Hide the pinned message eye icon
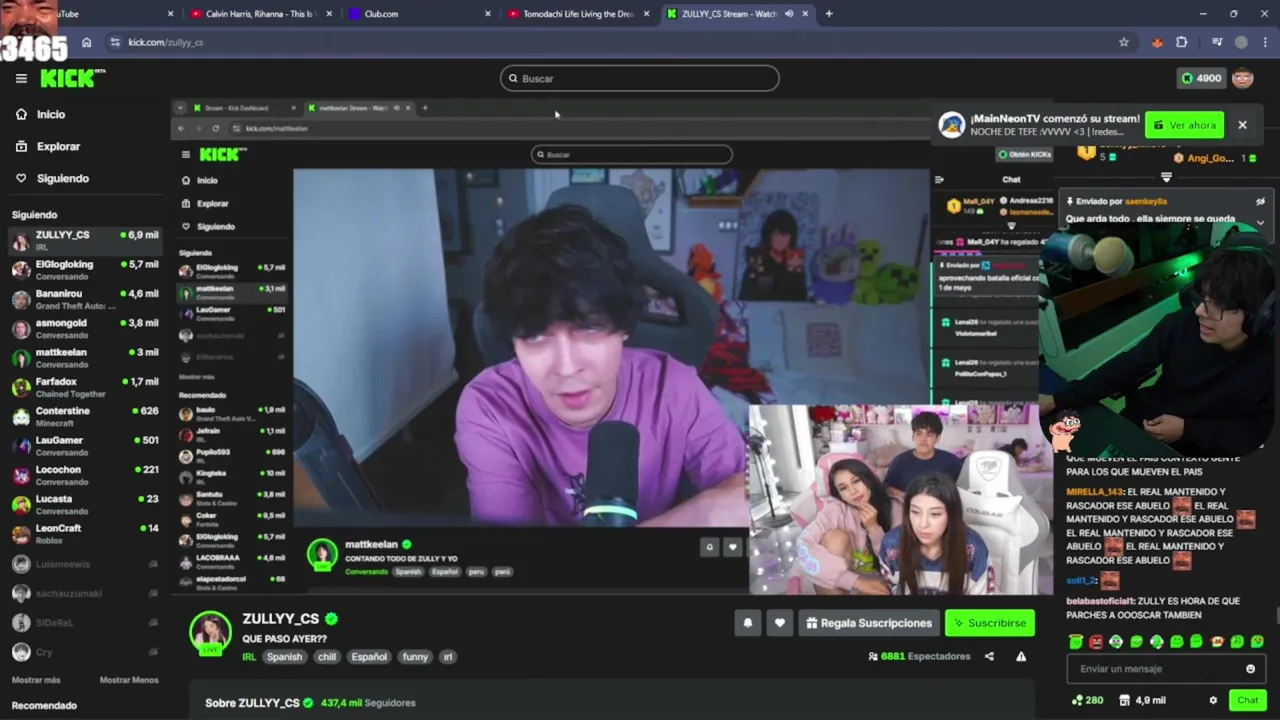 coord(1260,201)
